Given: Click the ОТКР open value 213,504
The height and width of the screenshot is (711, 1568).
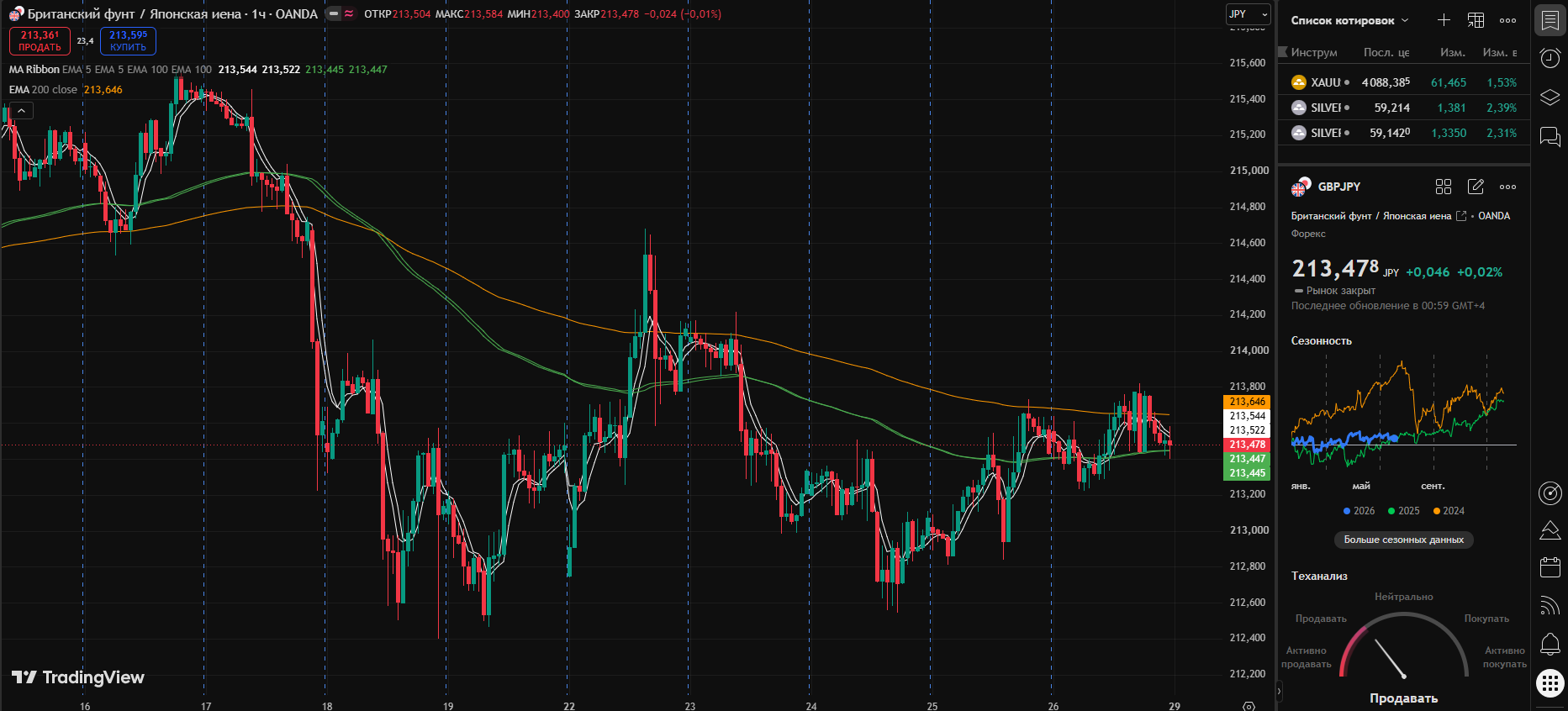Looking at the screenshot, I should click(411, 14).
